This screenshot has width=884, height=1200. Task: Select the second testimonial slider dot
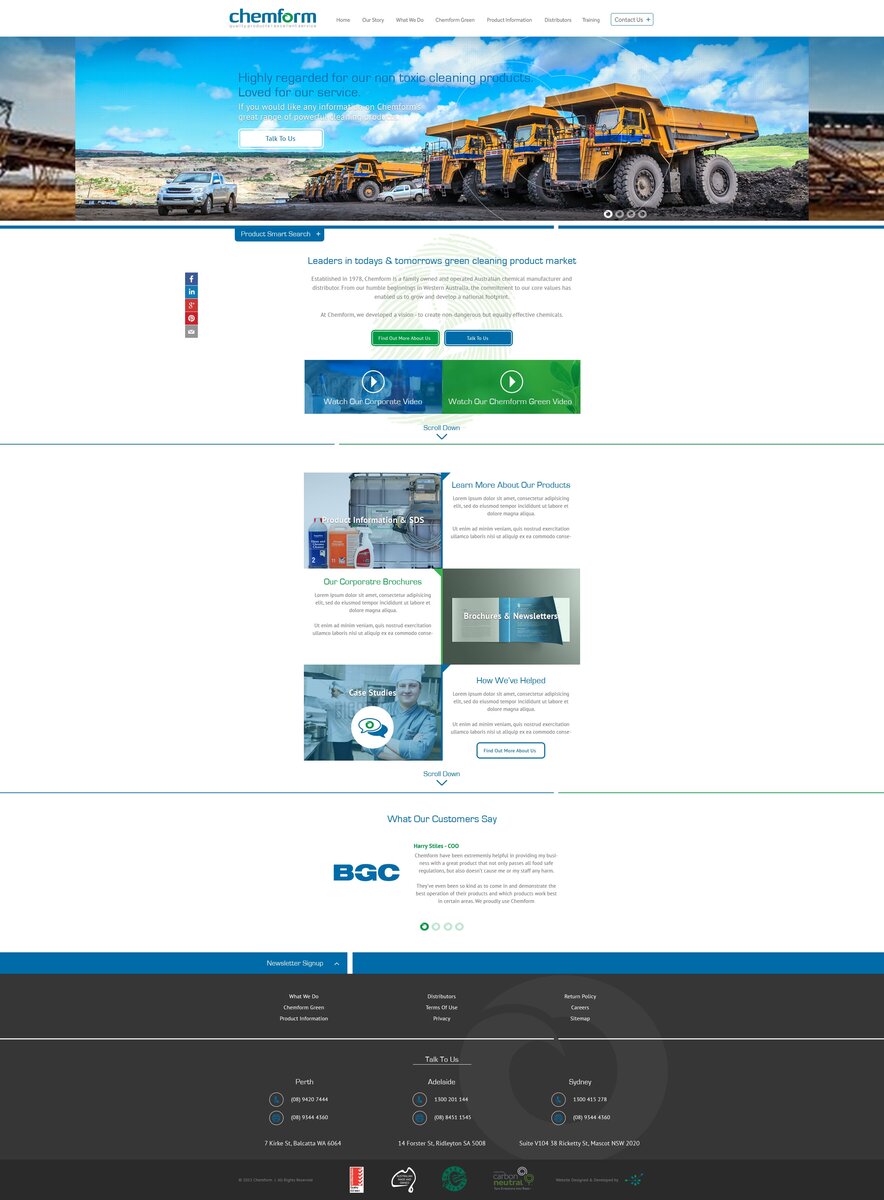click(436, 926)
